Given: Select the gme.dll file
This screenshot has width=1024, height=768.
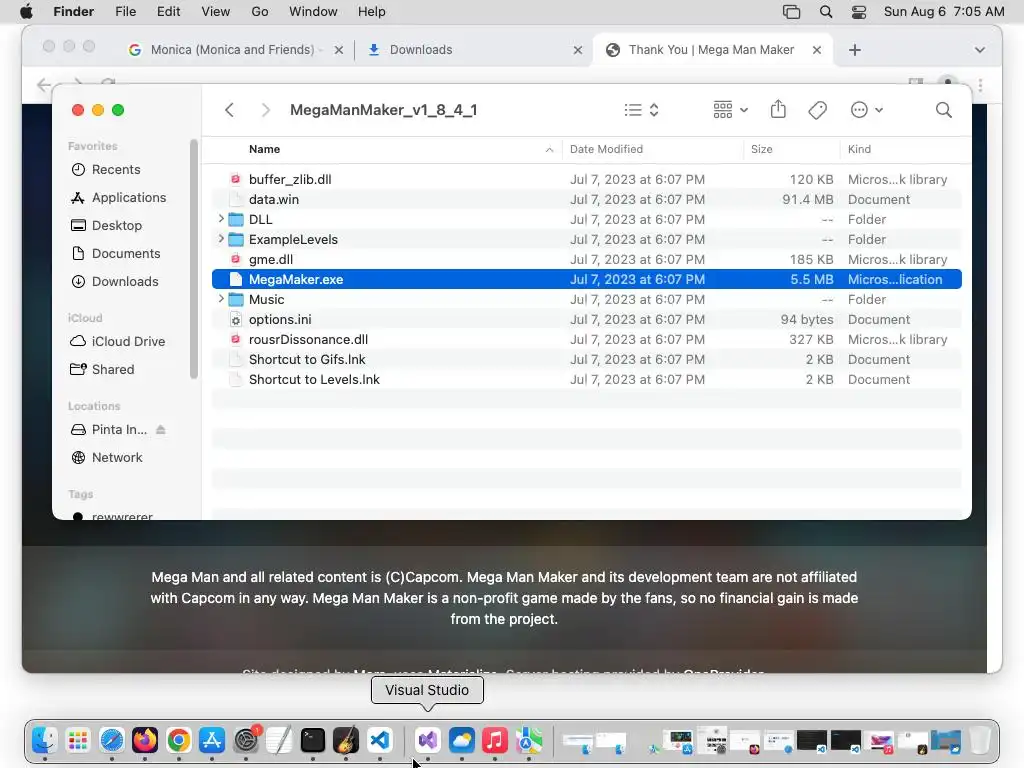Looking at the screenshot, I should point(586,259).
